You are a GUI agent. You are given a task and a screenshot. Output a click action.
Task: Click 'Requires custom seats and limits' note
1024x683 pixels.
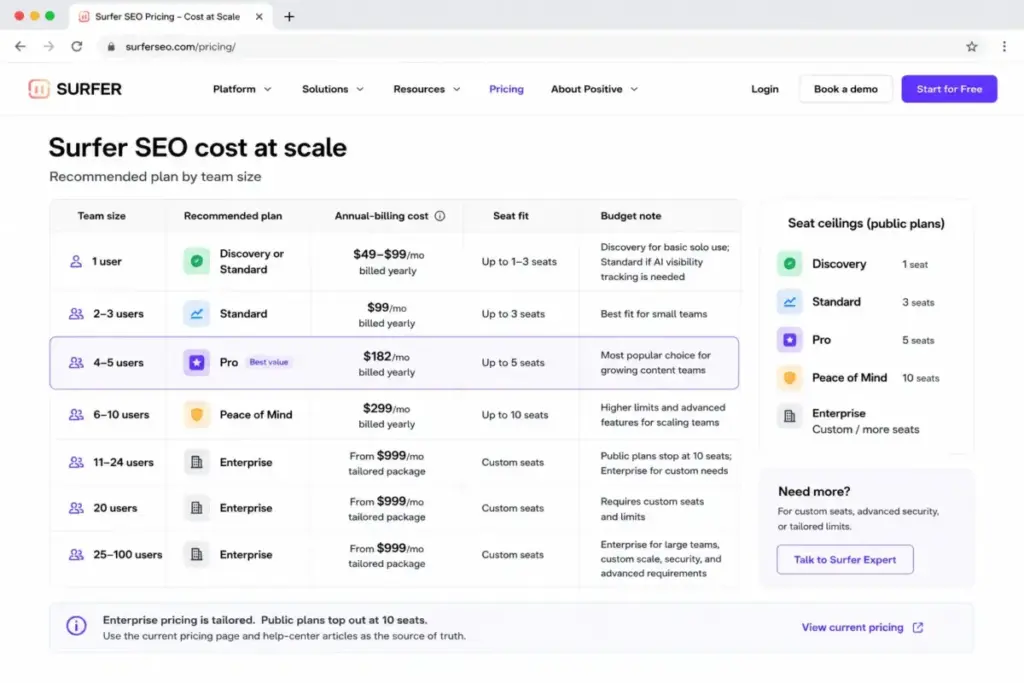[x=652, y=509]
